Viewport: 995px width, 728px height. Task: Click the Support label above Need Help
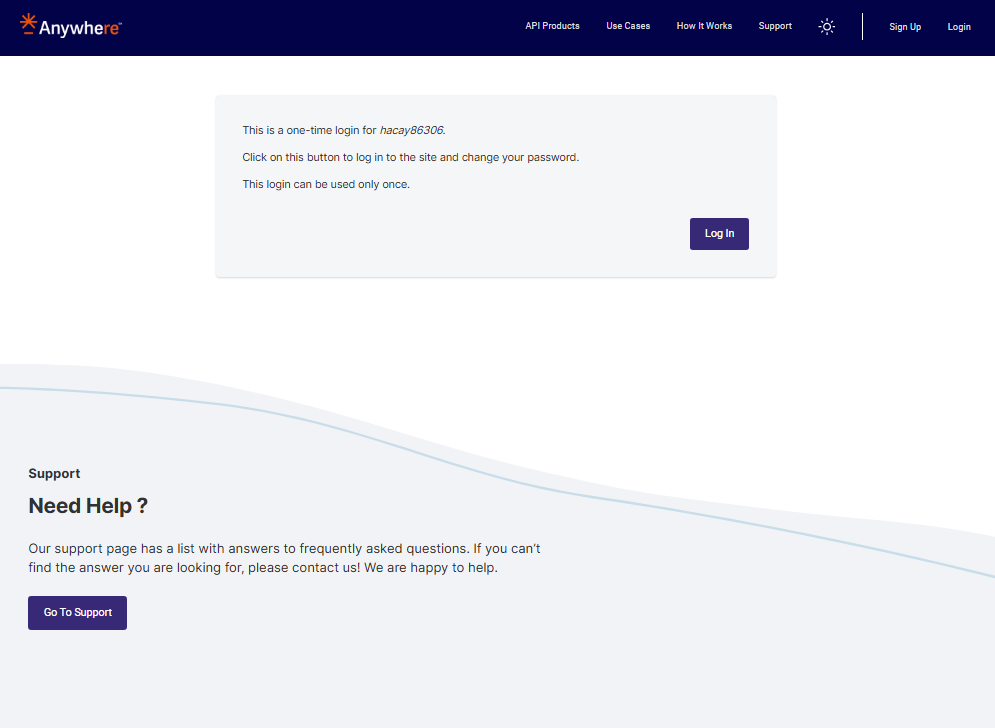(54, 474)
